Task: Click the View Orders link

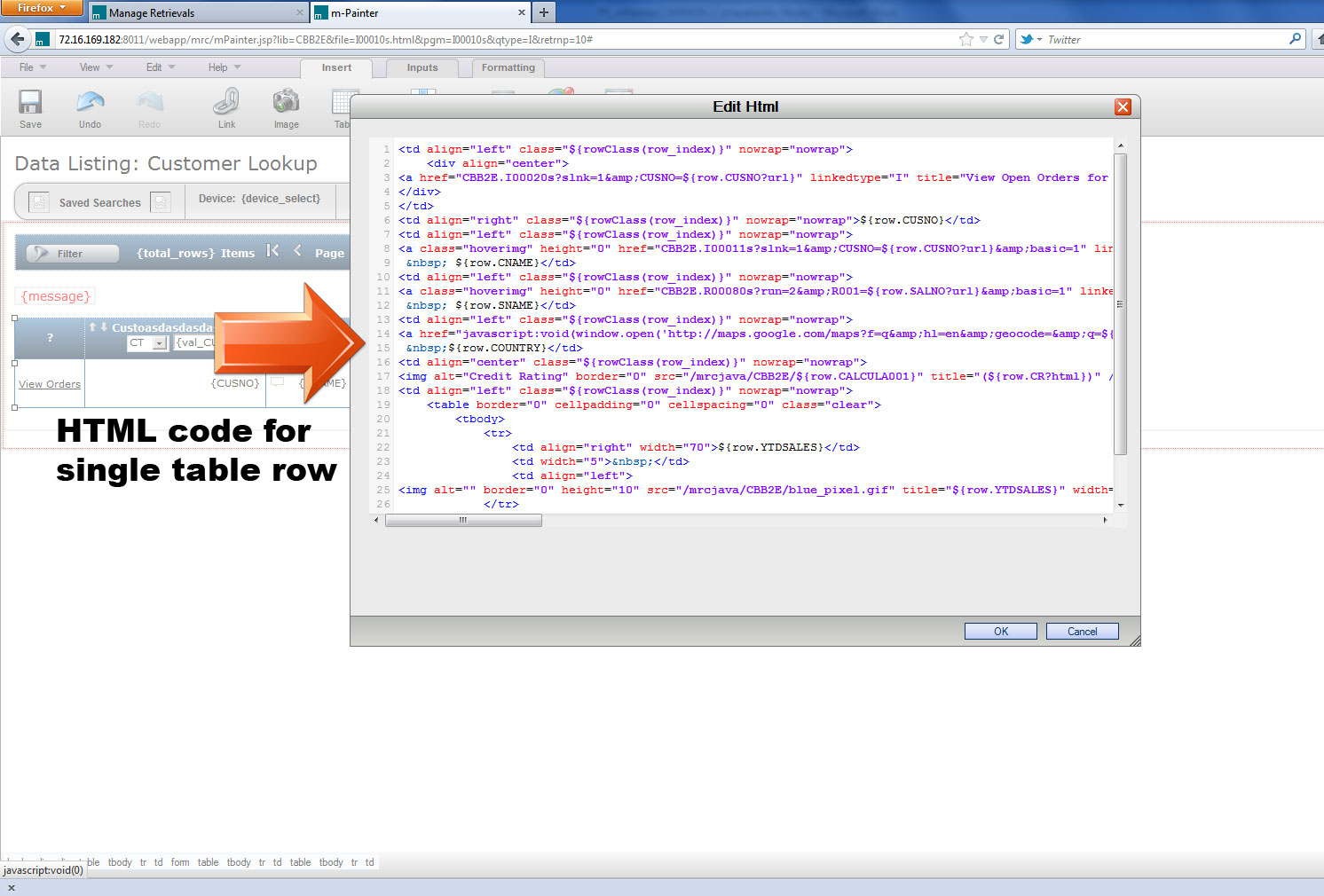Action: tap(50, 384)
